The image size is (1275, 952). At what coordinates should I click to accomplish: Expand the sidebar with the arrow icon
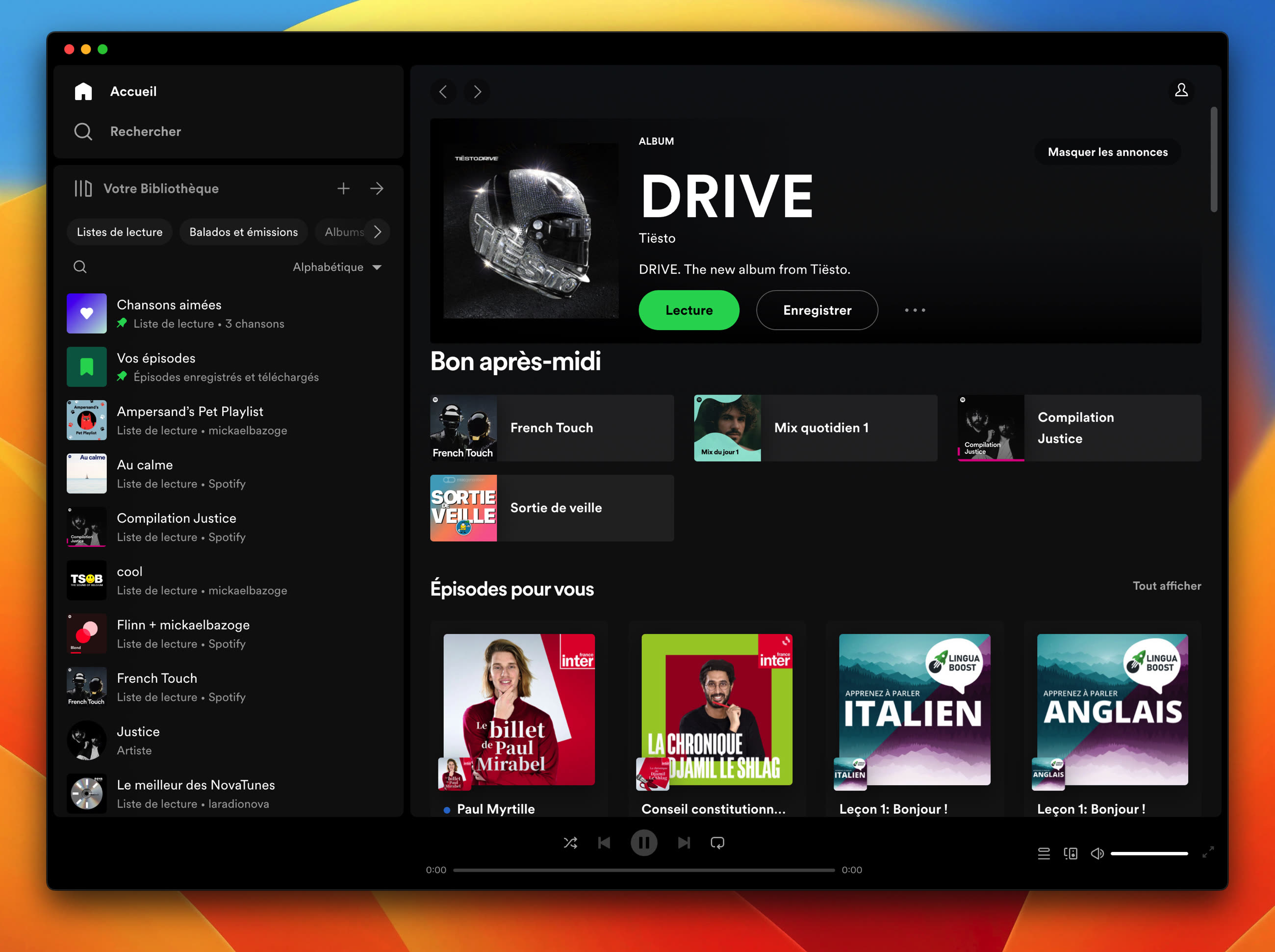click(377, 188)
